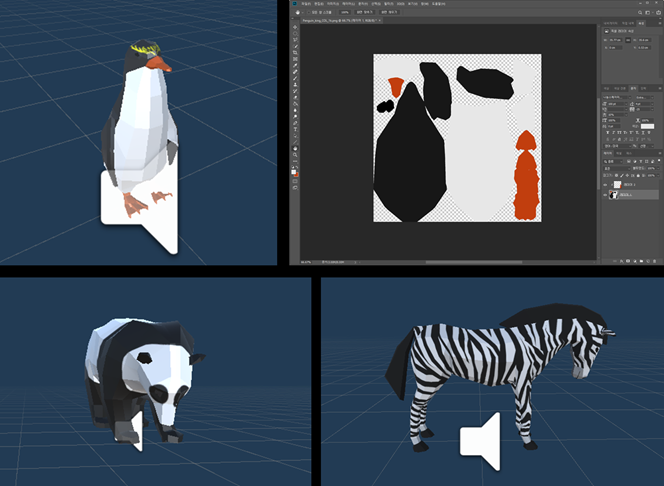Toggle the layer filtering on/off switch
The image size is (664, 486).
659,160
